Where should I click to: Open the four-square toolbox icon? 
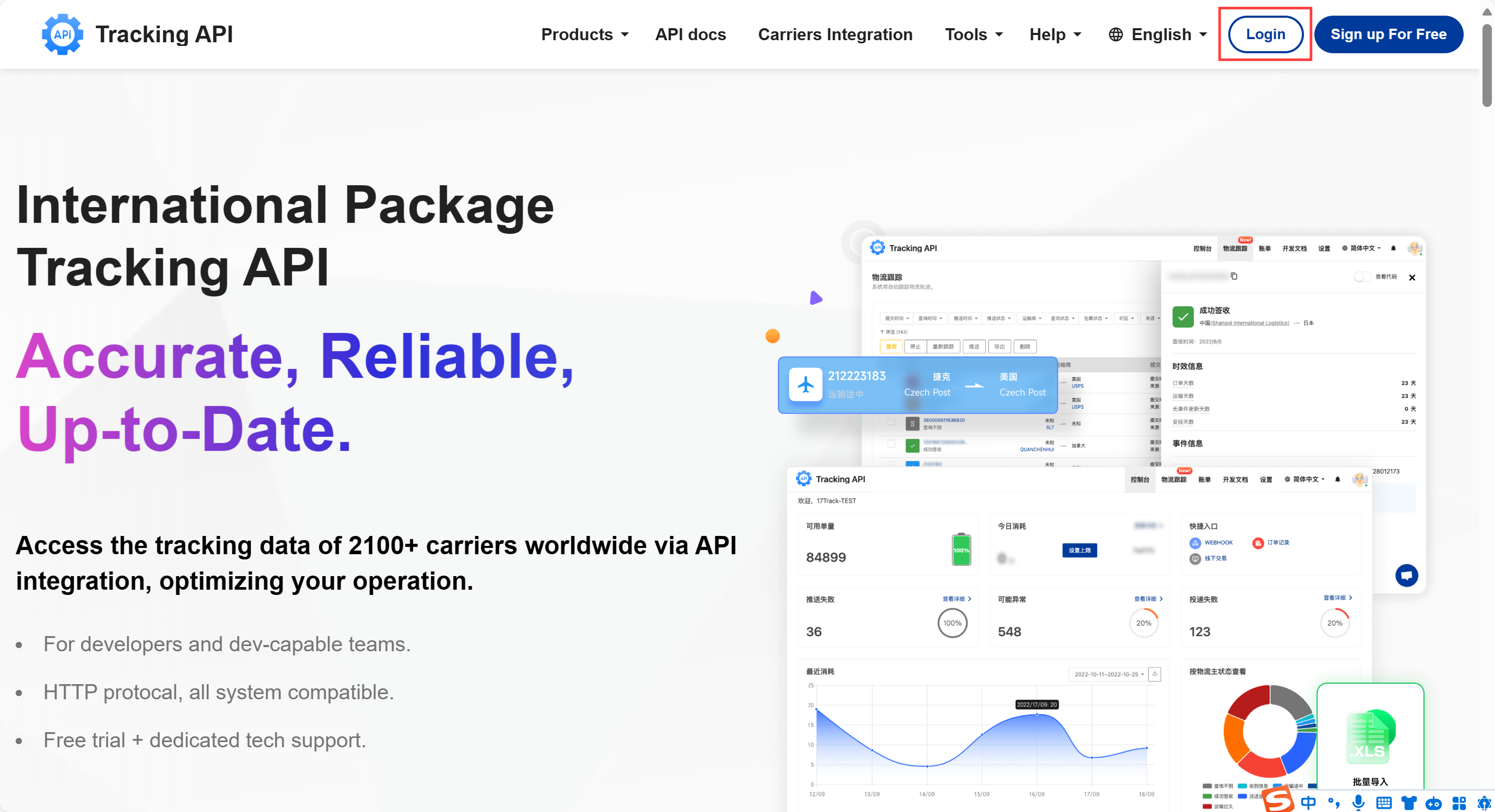click(1458, 803)
